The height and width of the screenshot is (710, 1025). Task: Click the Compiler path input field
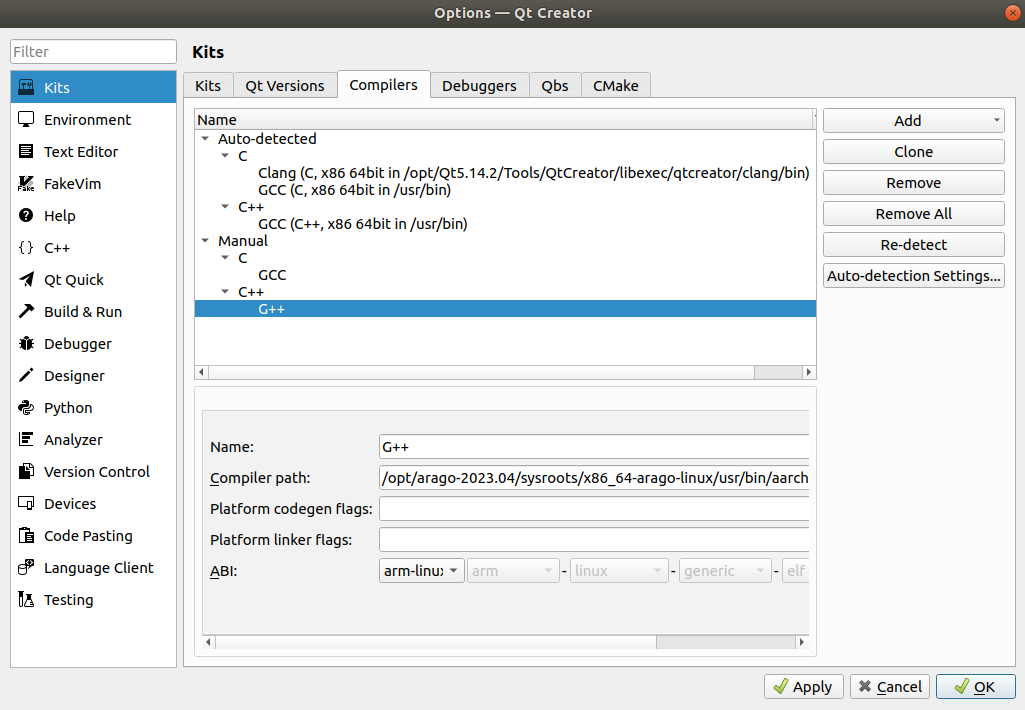pyautogui.click(x=593, y=478)
